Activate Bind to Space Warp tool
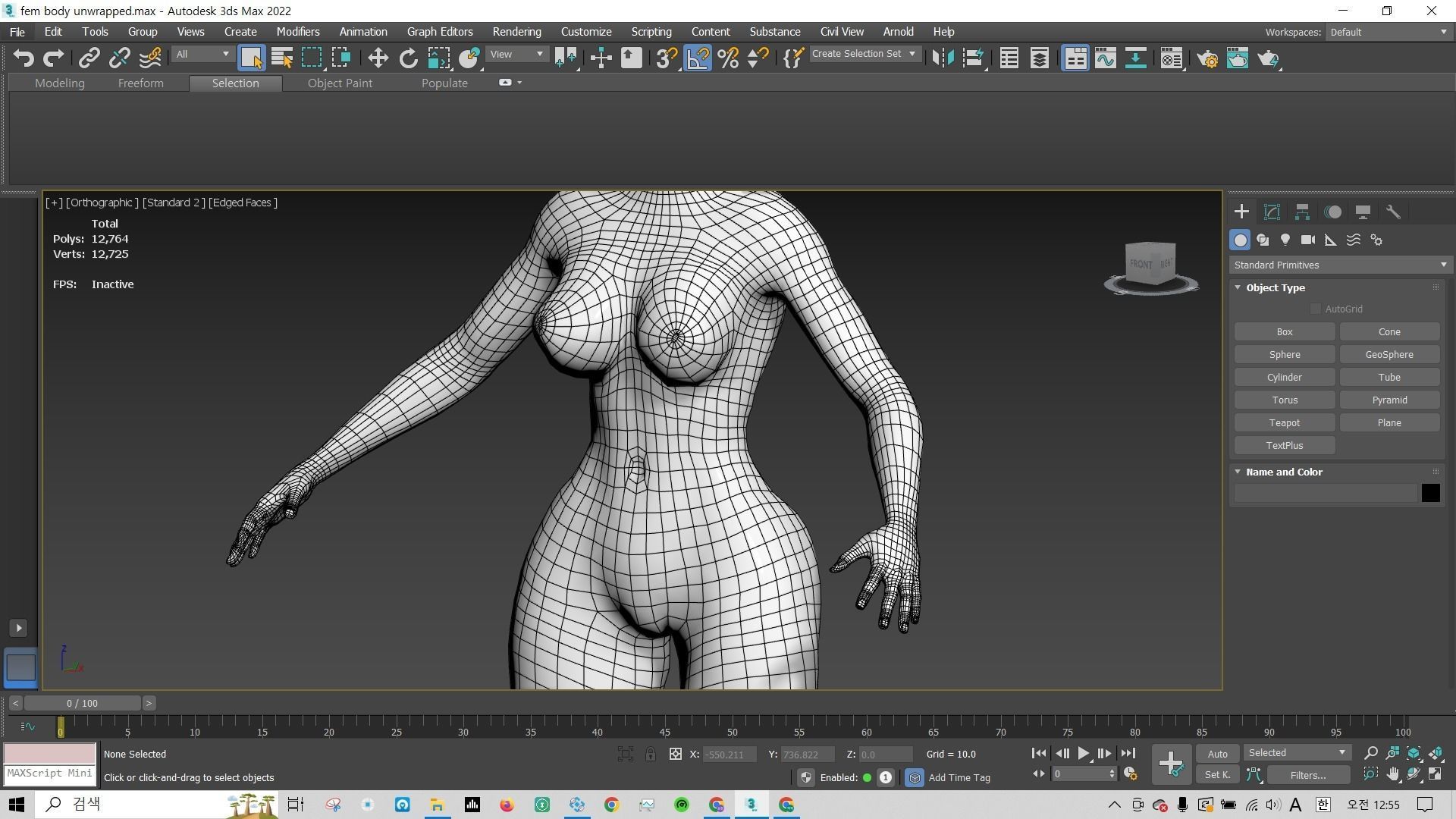The image size is (1456, 819). (150, 58)
